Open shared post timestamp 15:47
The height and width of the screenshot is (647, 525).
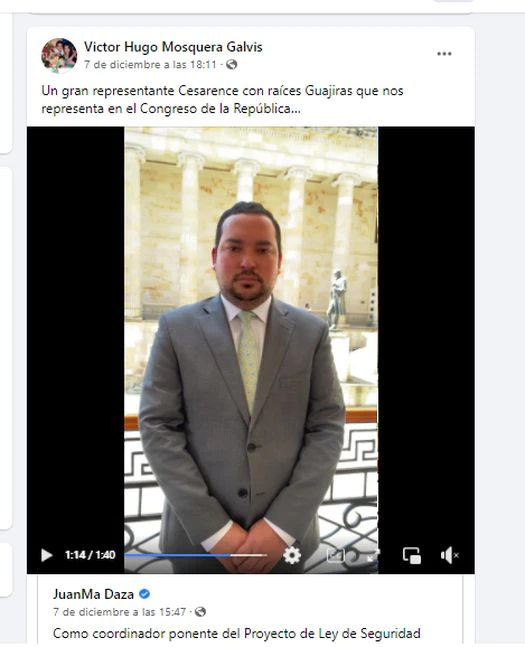pos(119,612)
